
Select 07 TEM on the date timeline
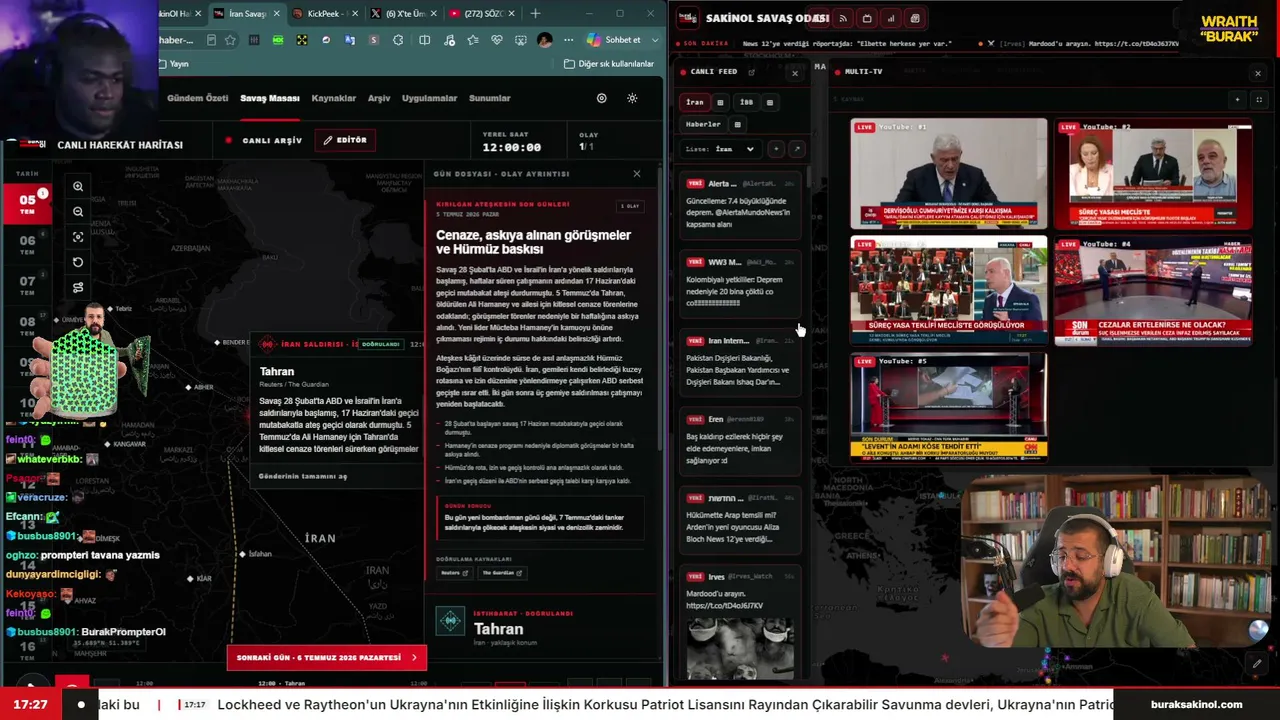click(27, 286)
